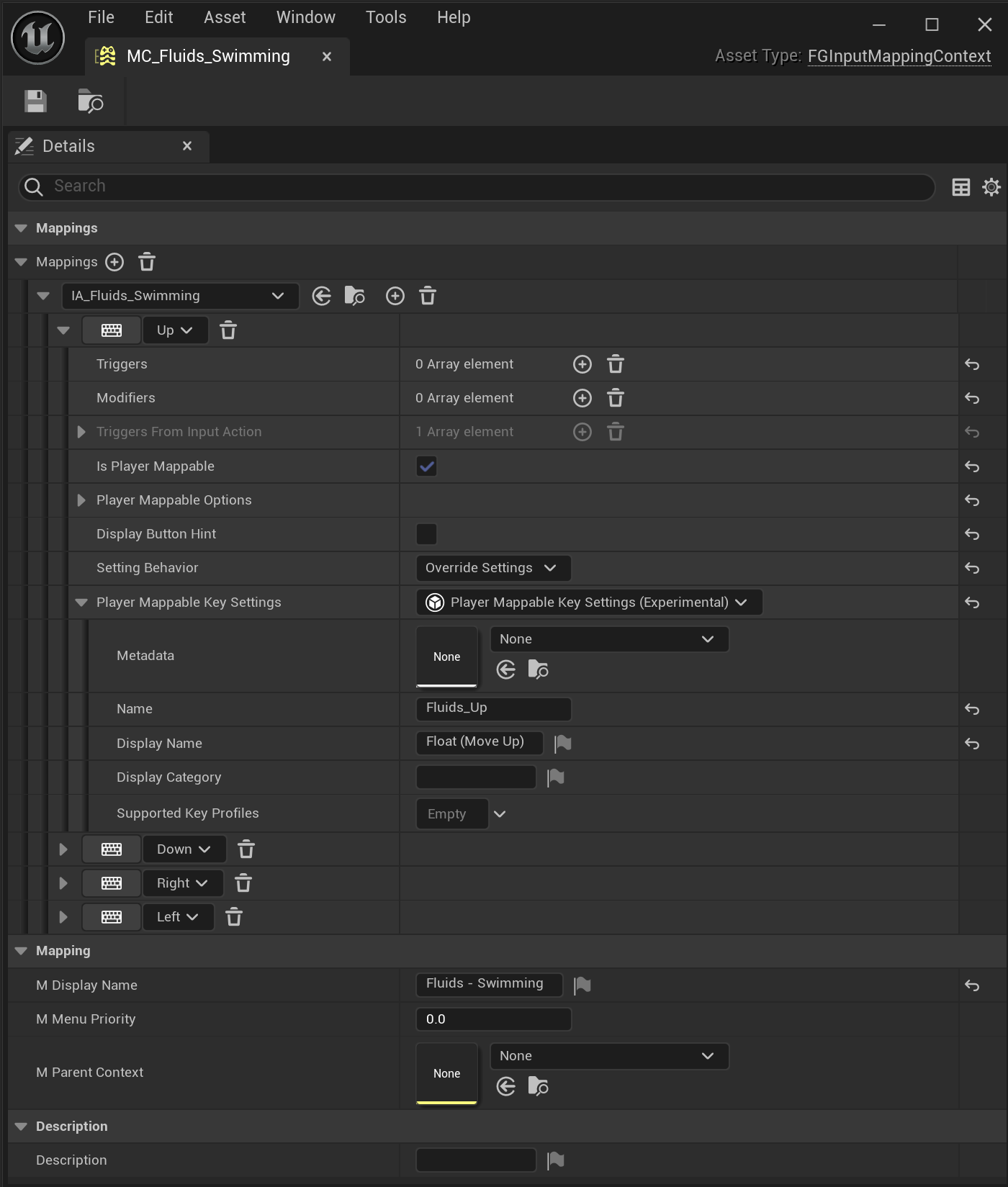Click the M Parent Context None thumbnail
This screenshot has width=1008, height=1187.
pos(447,1073)
